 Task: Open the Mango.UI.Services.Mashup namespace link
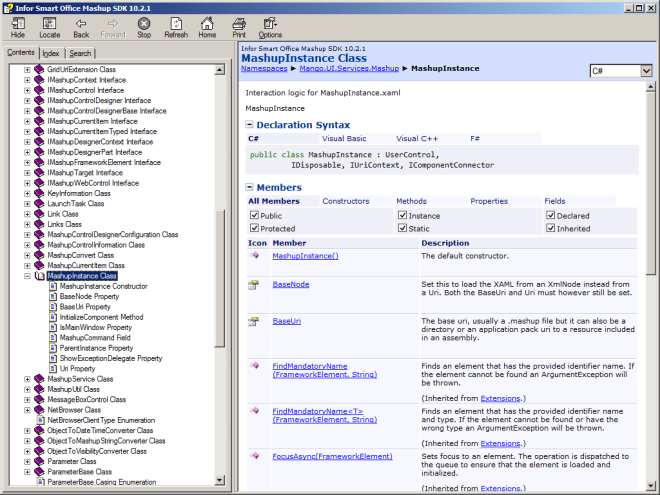click(347, 68)
